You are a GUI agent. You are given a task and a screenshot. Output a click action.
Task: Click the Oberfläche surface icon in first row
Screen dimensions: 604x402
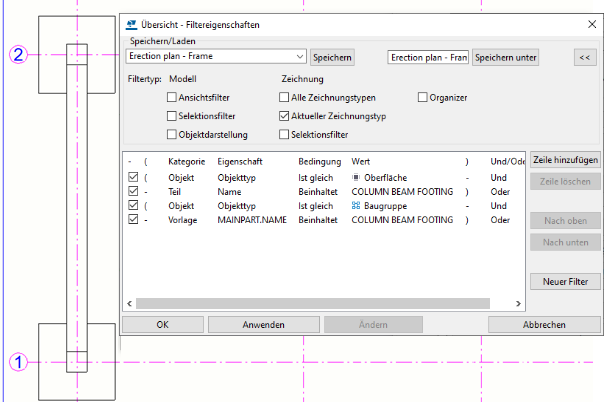356,176
